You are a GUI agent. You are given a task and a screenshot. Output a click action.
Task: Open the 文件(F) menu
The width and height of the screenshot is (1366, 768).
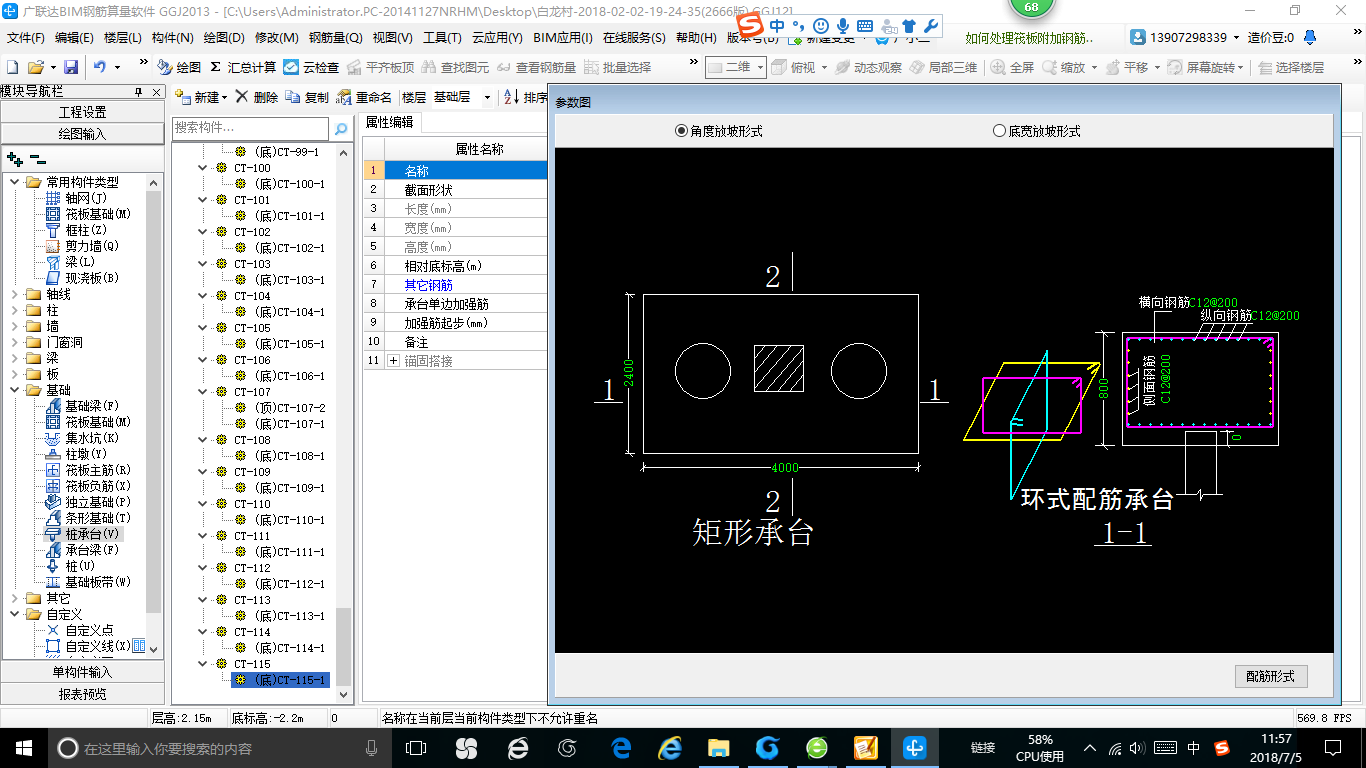click(25, 38)
